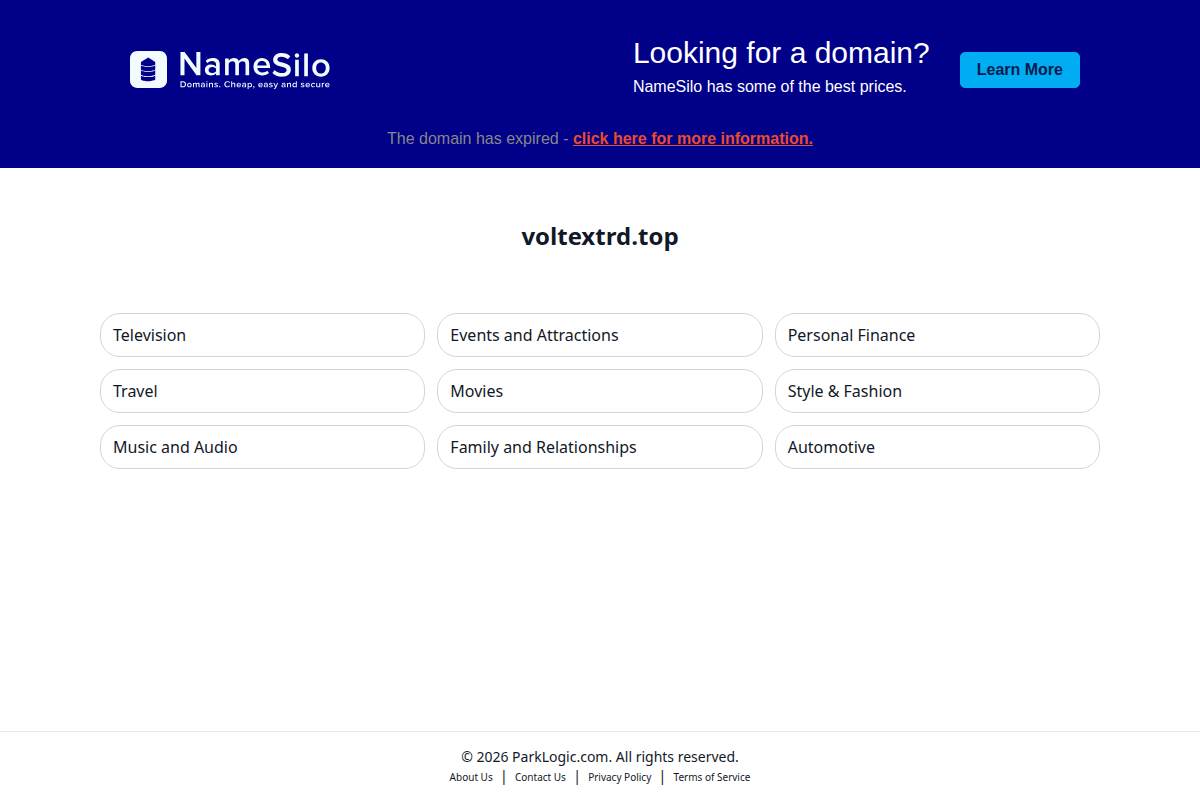Viewport: 1200px width, 800px height.
Task: Click the NameSilo wordmark text
Action: [x=254, y=66]
